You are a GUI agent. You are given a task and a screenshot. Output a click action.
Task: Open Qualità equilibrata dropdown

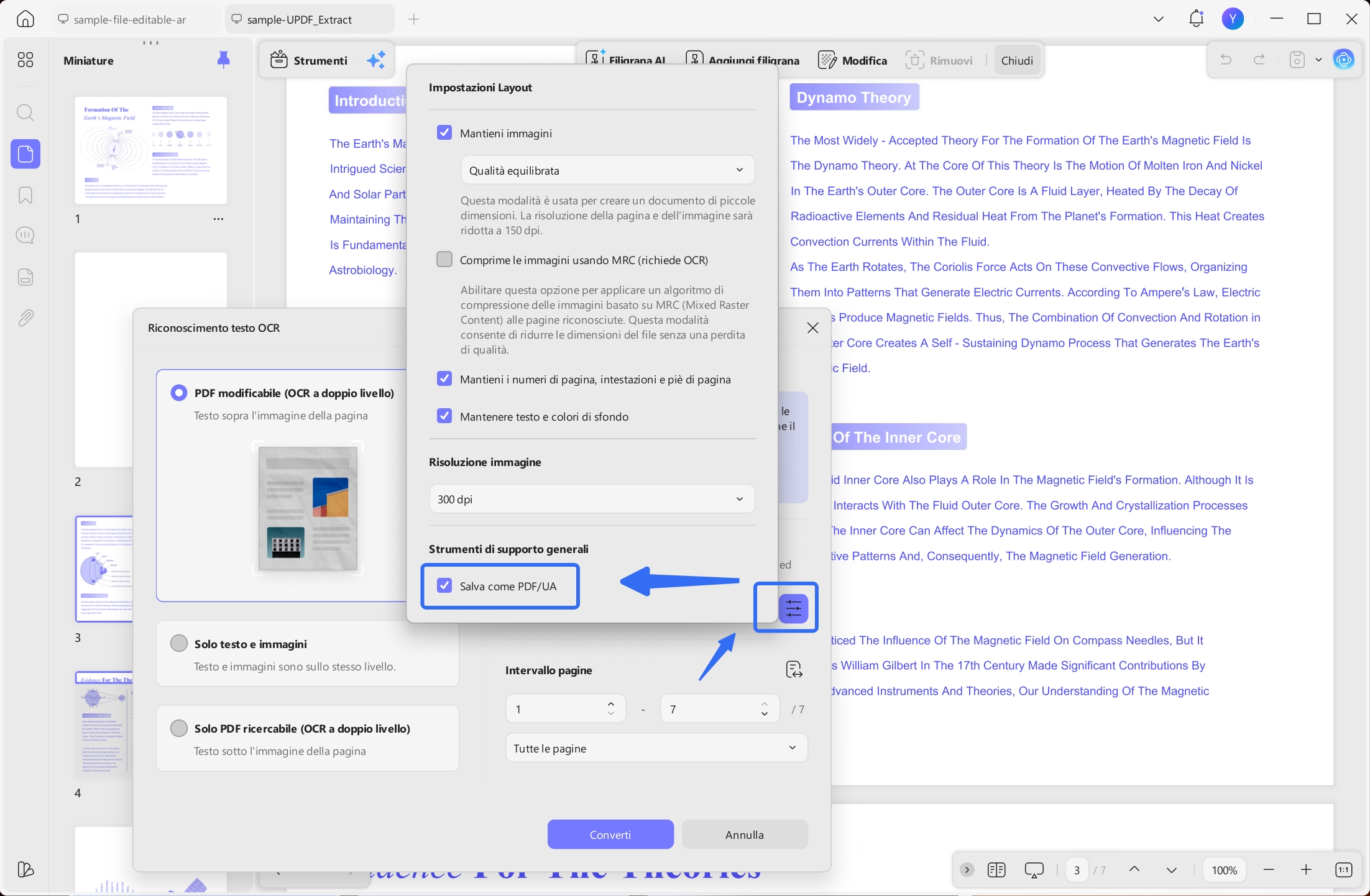pyautogui.click(x=608, y=170)
